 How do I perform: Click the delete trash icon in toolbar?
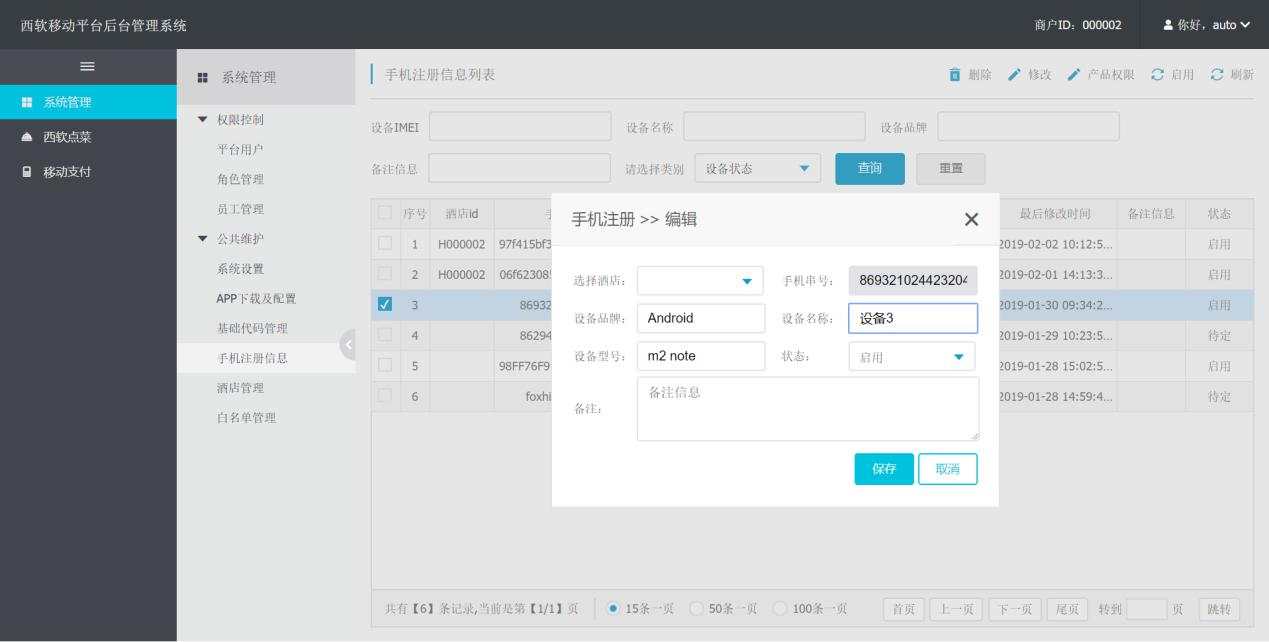tap(954, 76)
